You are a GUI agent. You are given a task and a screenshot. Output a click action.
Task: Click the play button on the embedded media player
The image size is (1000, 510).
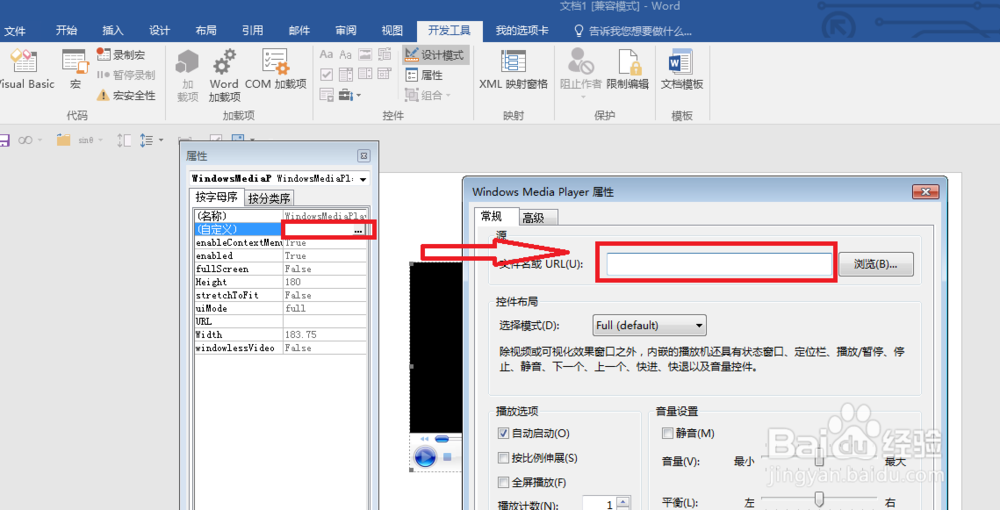coord(425,457)
